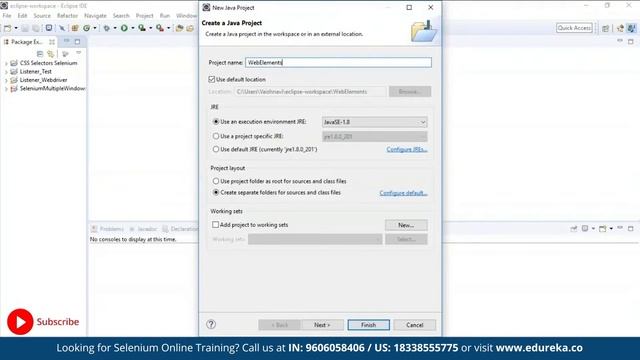Maximize the editor area using its maximize icon
Viewport: 640px width, 360px height.
click(x=631, y=41)
